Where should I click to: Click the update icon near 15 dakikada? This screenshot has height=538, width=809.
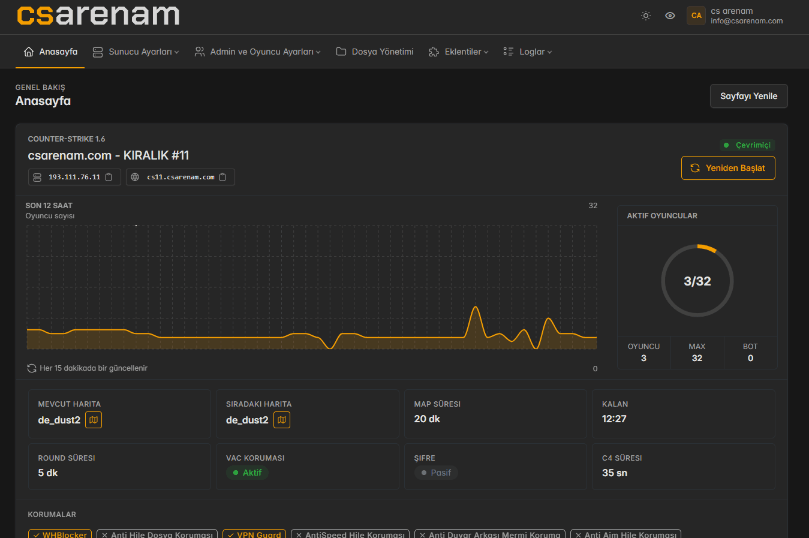[x=31, y=368]
